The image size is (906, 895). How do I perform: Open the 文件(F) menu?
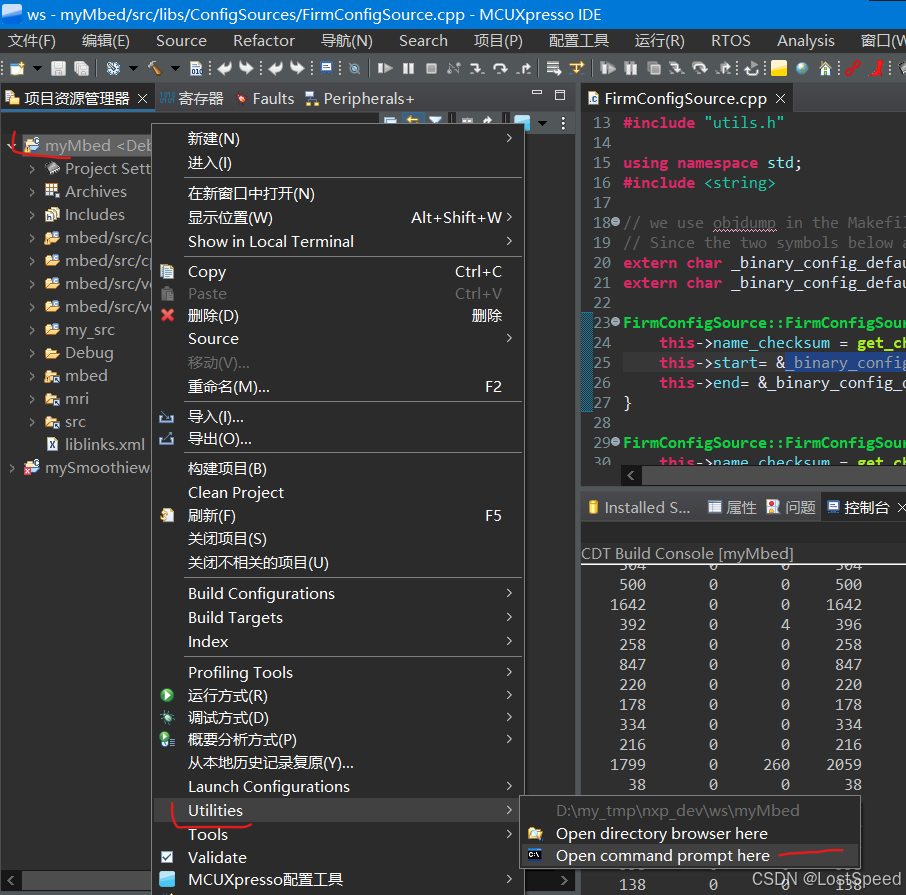pyautogui.click(x=32, y=41)
